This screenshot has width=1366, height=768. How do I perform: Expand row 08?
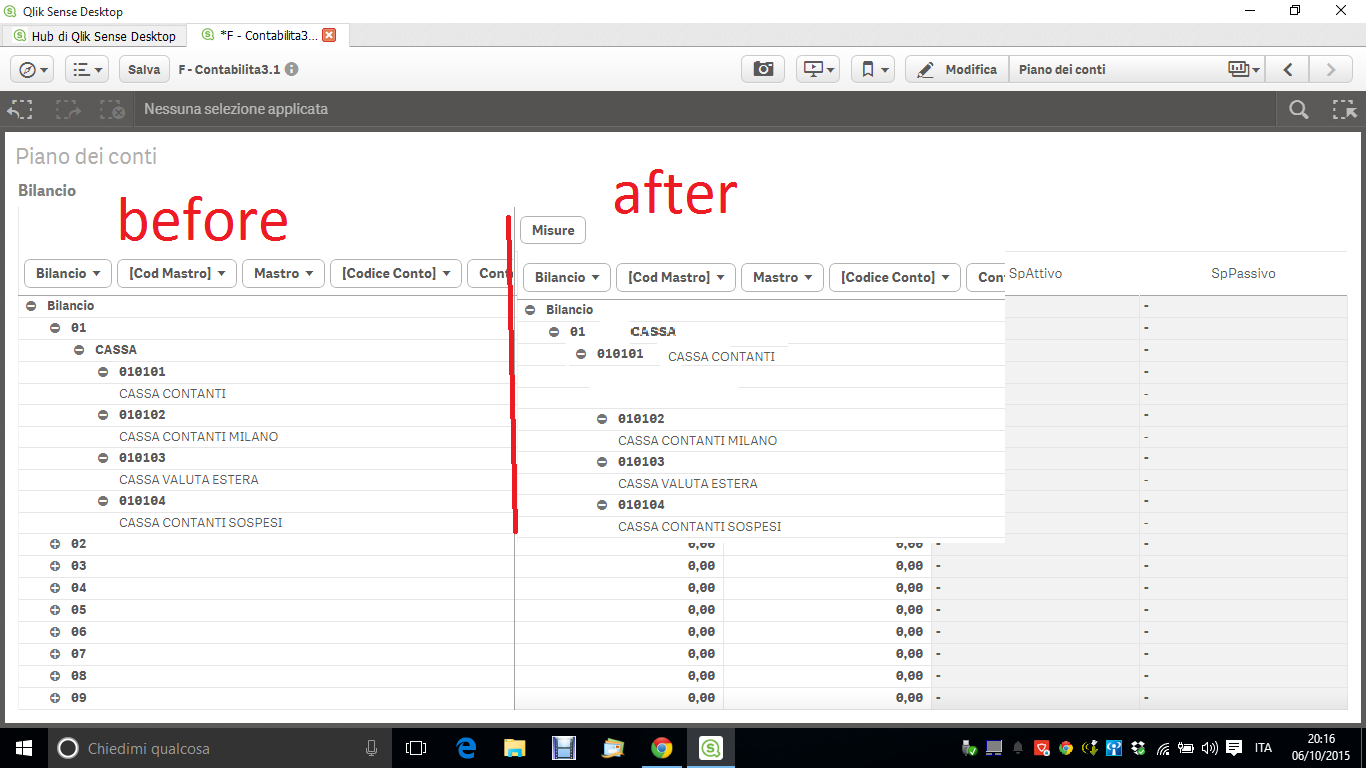tap(55, 676)
